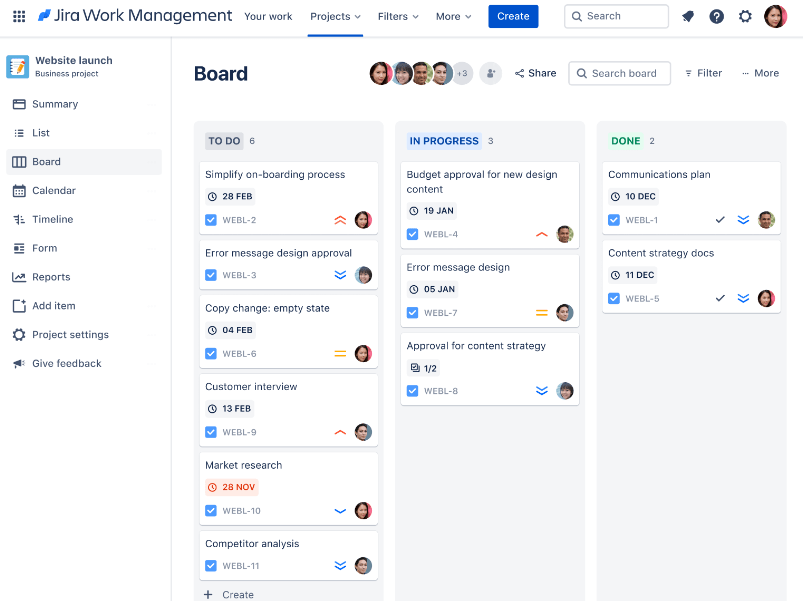Click done checkmark on WEBL-1 card
803x601 pixels.
coord(720,220)
